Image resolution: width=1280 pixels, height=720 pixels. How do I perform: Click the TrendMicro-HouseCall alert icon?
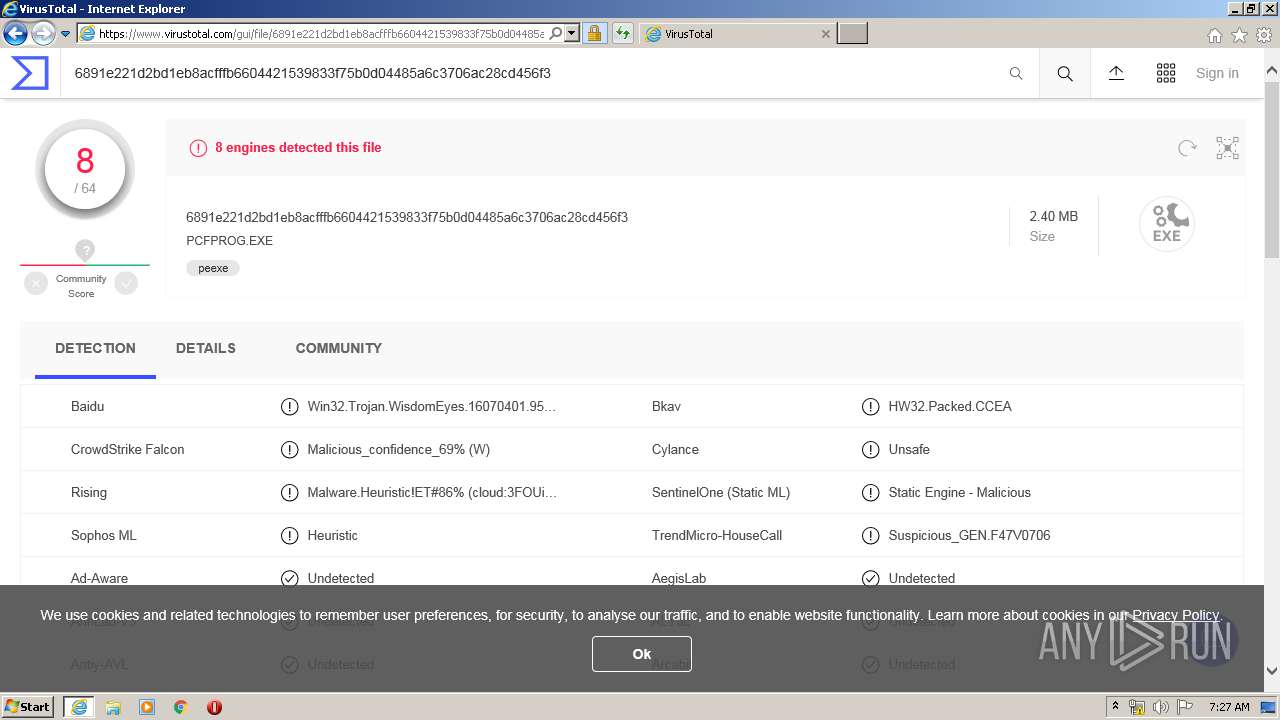(871, 535)
